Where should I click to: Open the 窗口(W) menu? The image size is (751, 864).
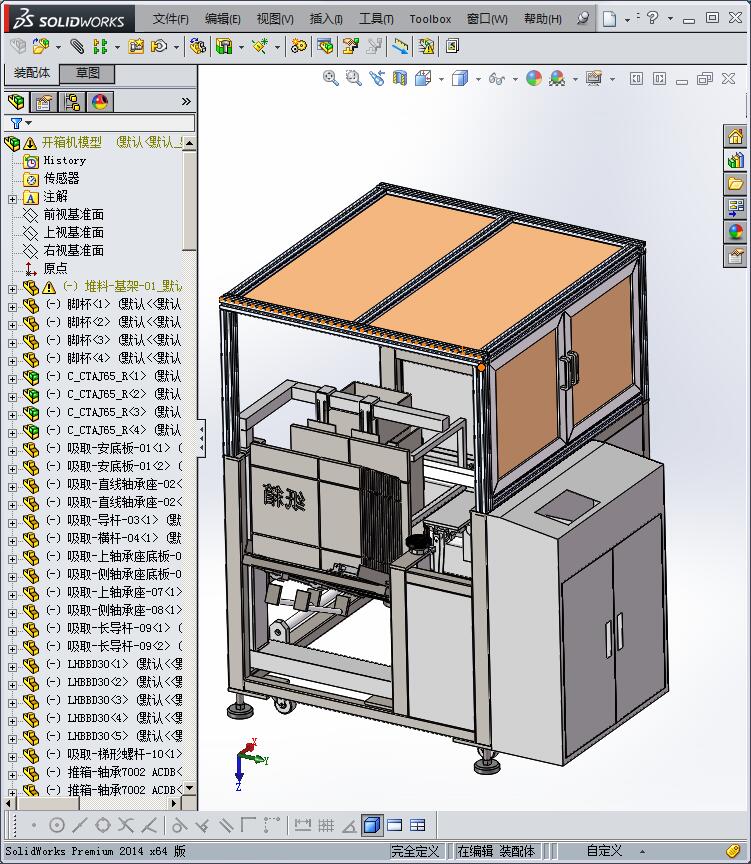coord(487,19)
